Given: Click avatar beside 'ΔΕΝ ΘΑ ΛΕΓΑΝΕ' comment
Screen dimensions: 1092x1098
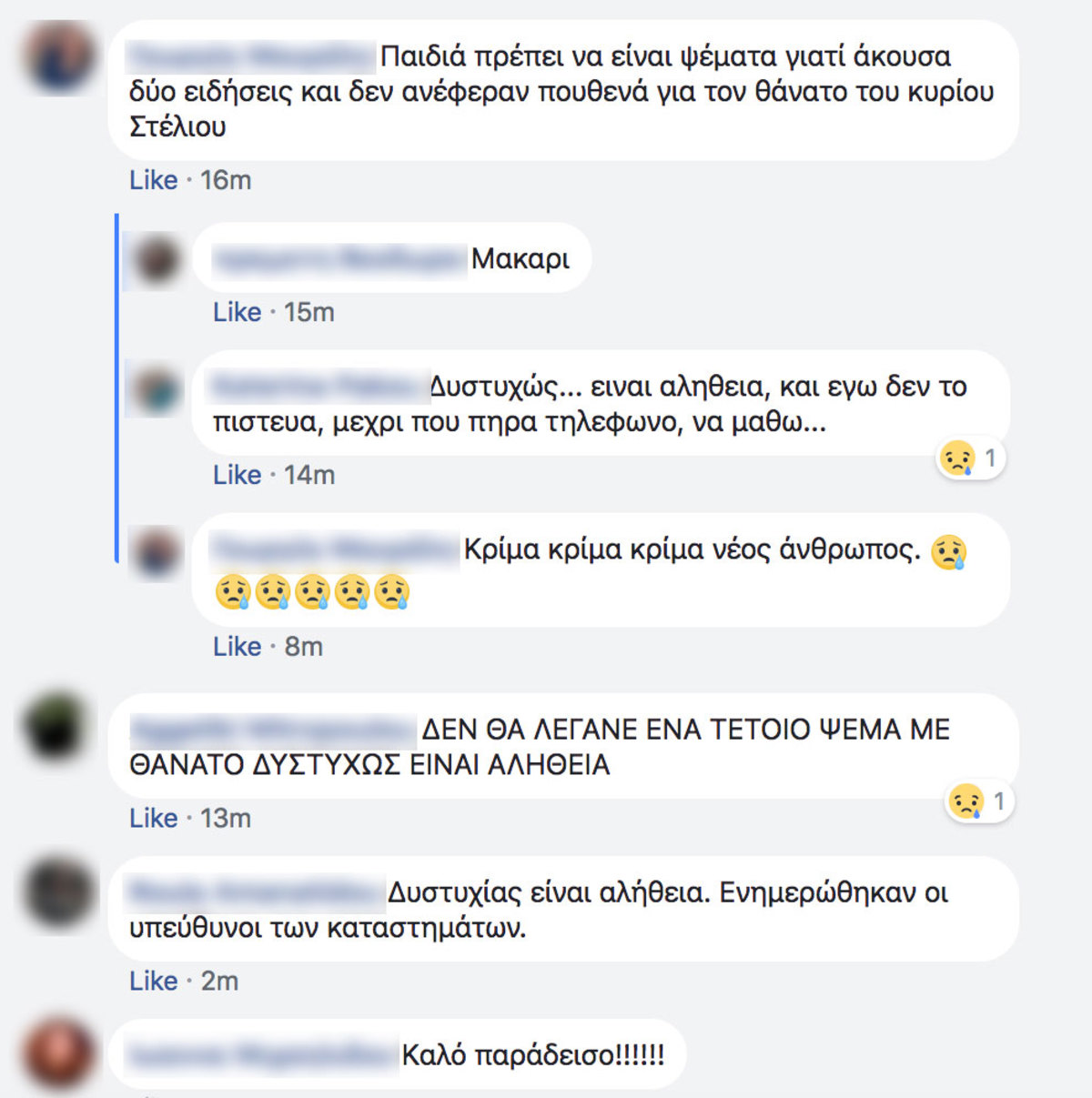Looking at the screenshot, I should coord(56,727).
